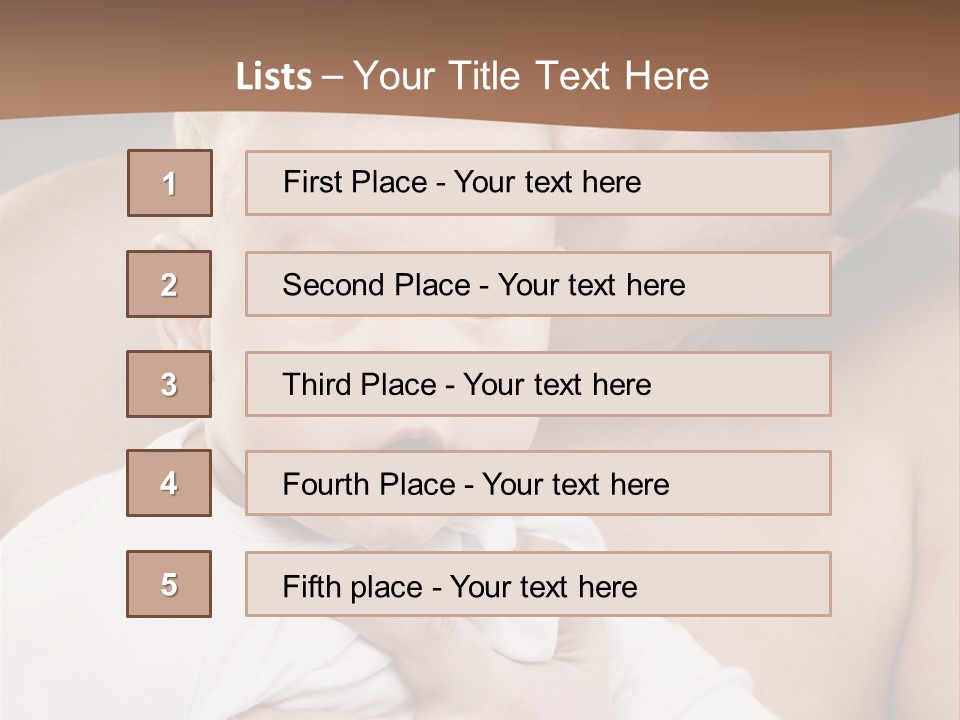Click 'Your text here' in Second Place row
The image size is (960, 720).
(591, 285)
